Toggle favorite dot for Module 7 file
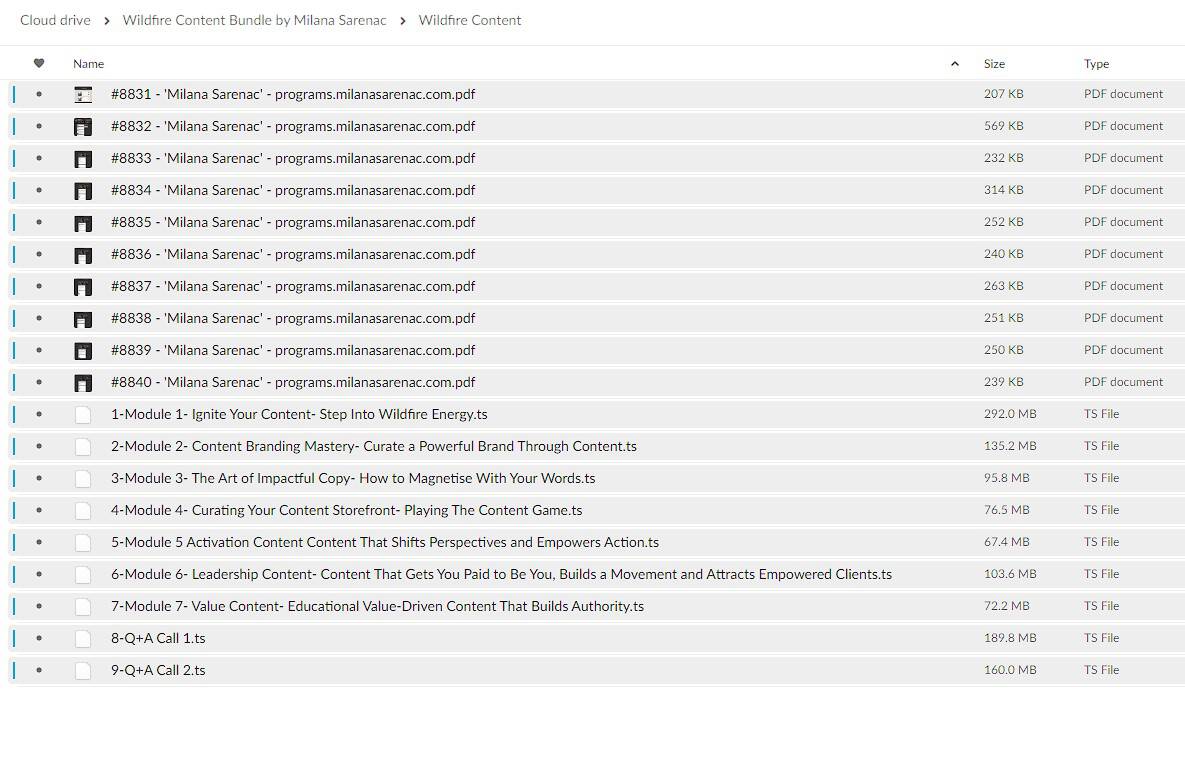 click(39, 606)
